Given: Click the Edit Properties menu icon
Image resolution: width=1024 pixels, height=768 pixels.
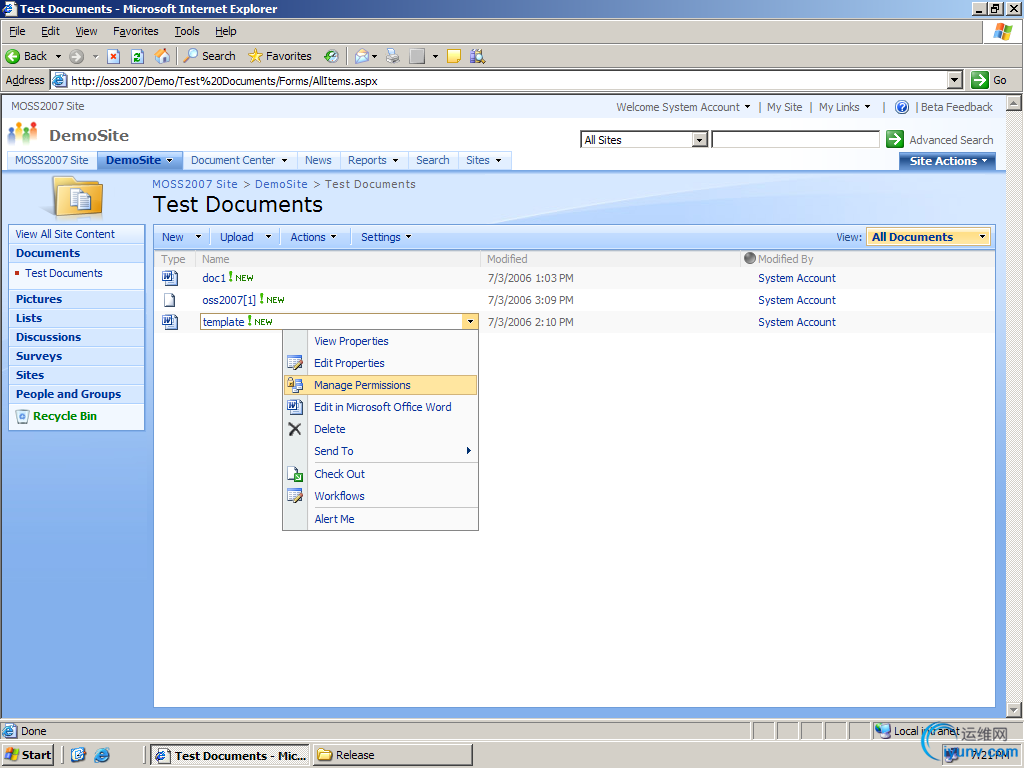Looking at the screenshot, I should coord(295,363).
